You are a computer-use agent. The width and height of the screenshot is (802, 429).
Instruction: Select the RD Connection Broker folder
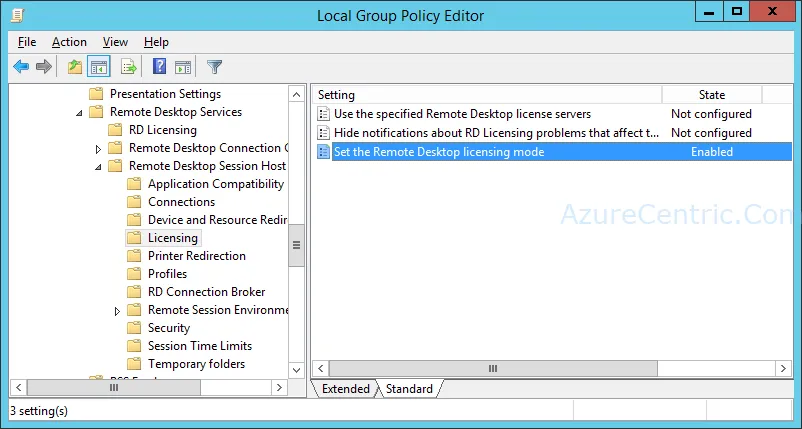(x=207, y=292)
